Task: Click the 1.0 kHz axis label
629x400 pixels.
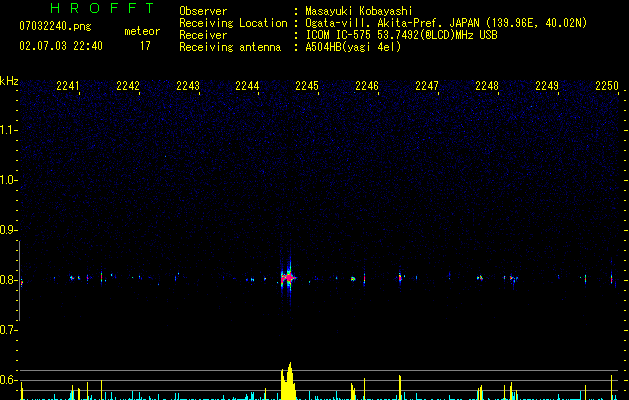Action: pyautogui.click(x=8, y=180)
